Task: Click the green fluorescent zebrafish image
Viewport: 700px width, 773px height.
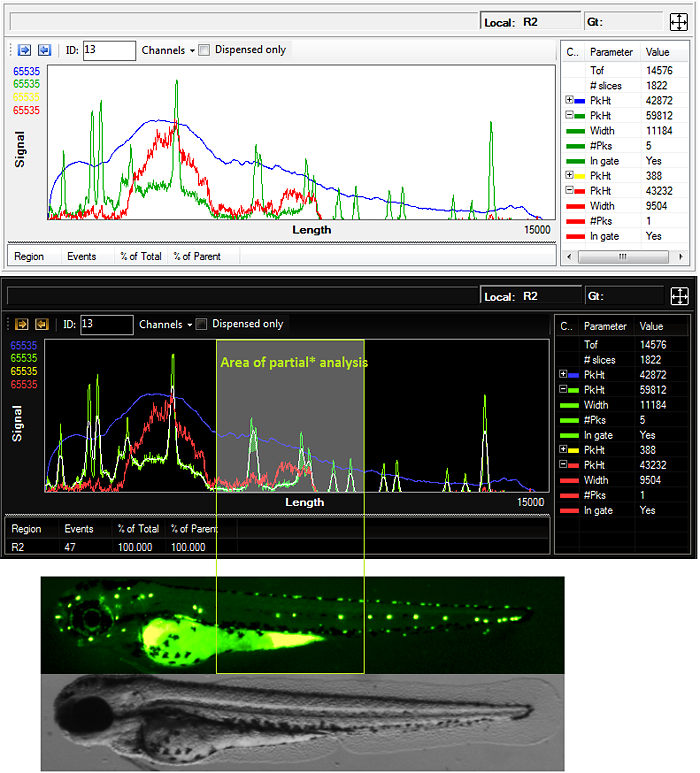Action: click(x=288, y=625)
